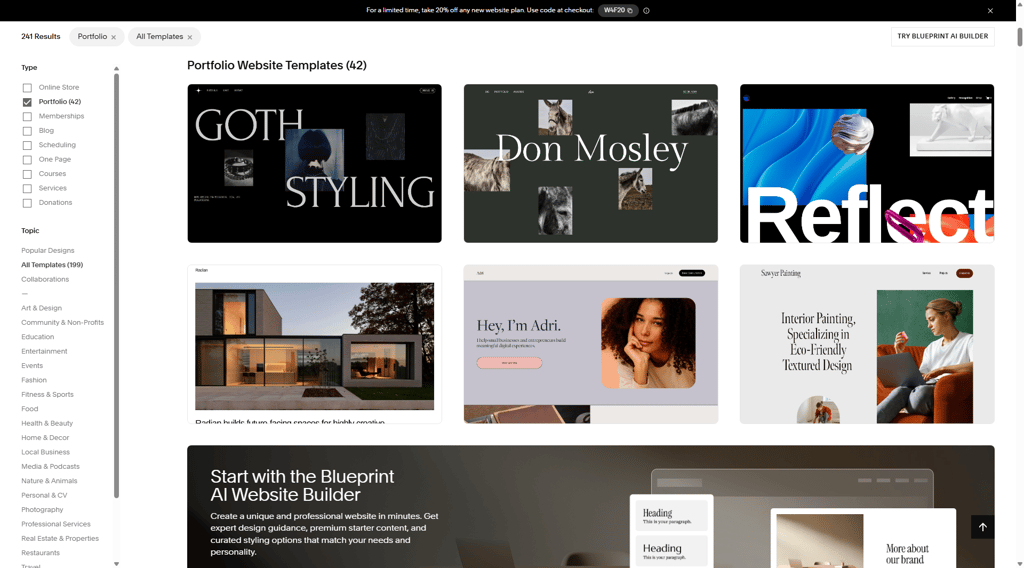Image resolution: width=1024 pixels, height=568 pixels.
Task: Open the Don Mosley template
Action: tap(590, 163)
